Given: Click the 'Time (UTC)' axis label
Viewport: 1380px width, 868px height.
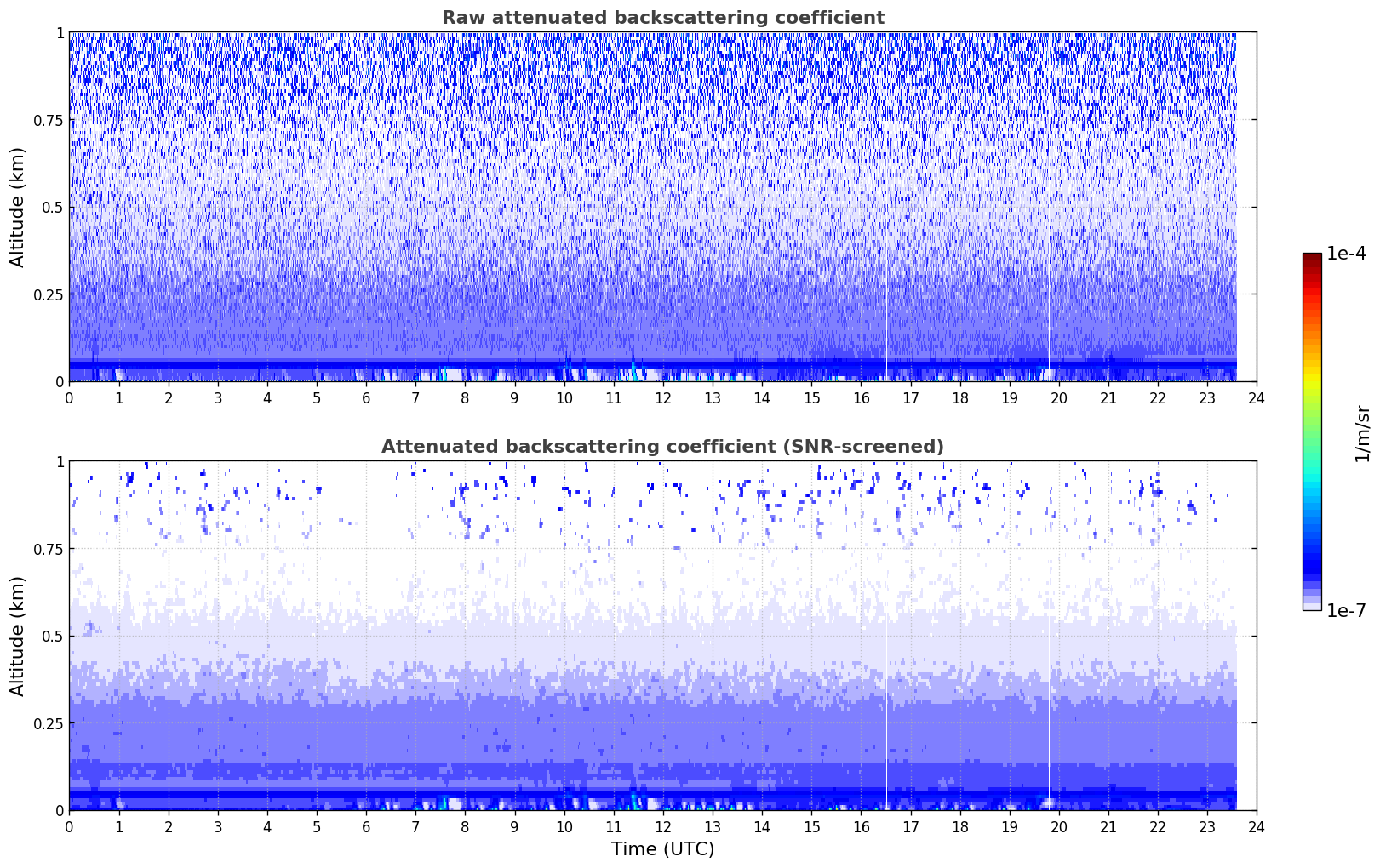Looking at the screenshot, I should point(662,849).
